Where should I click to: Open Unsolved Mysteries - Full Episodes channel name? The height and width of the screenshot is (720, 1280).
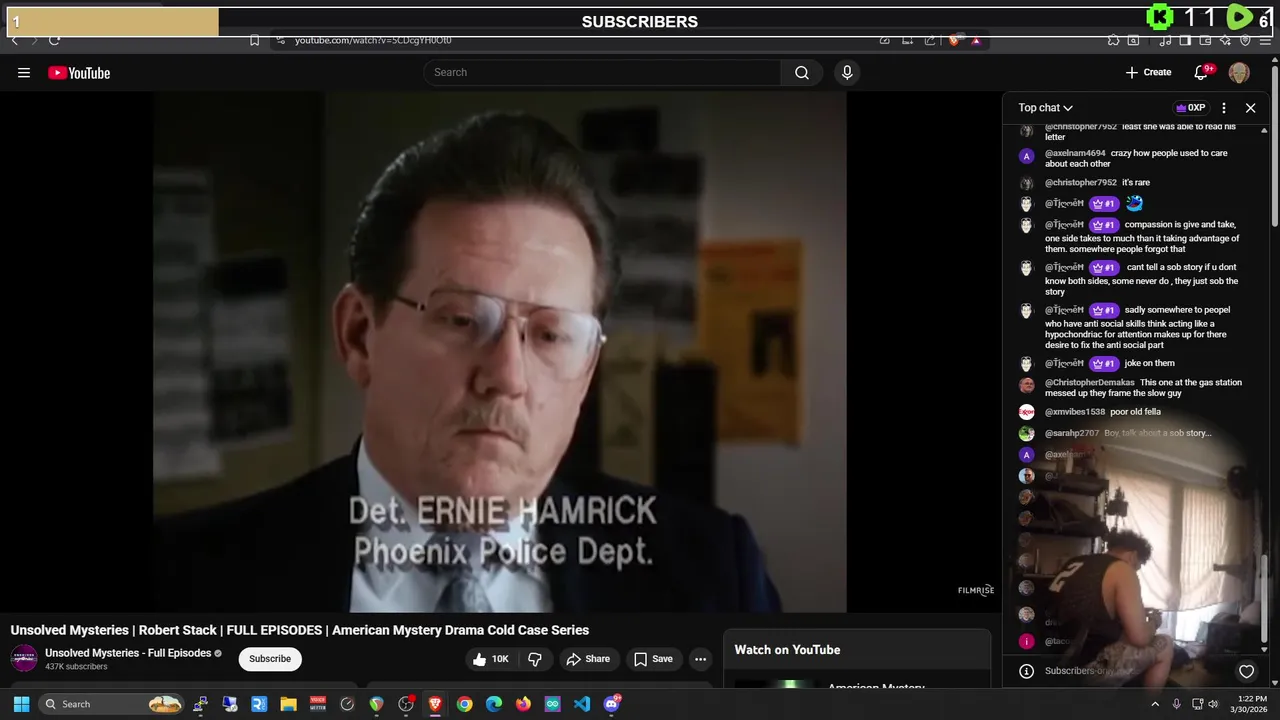(x=128, y=653)
